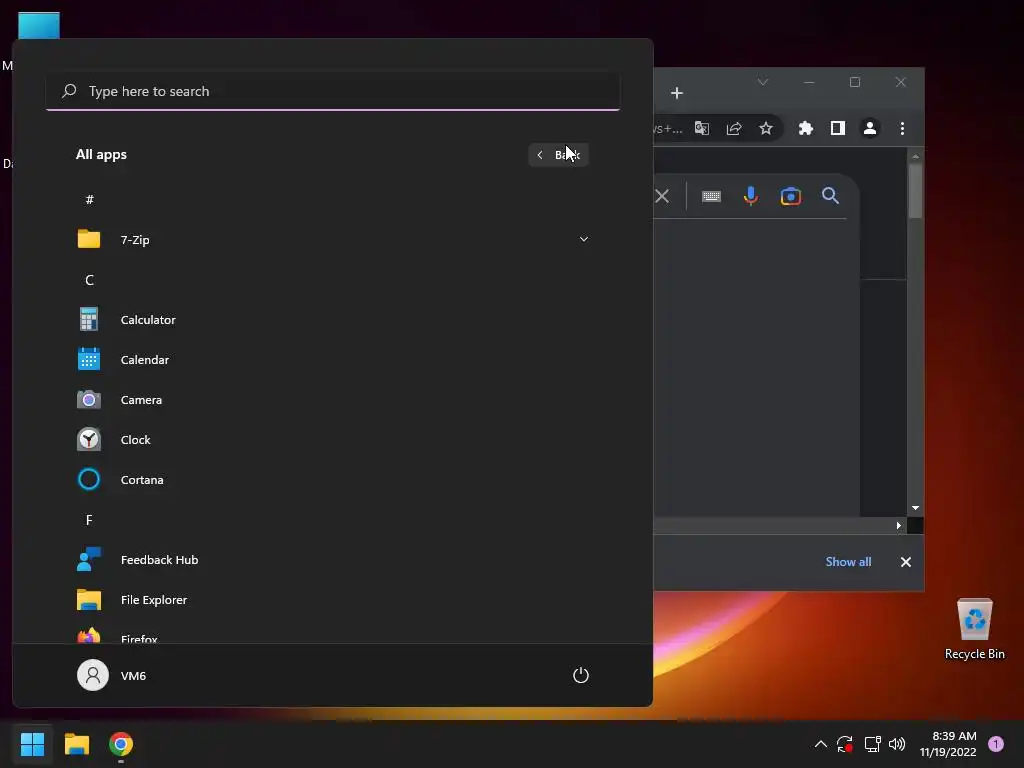The height and width of the screenshot is (768, 1024).
Task: Expand the 7-Zip folder chevron
Action: [584, 240]
